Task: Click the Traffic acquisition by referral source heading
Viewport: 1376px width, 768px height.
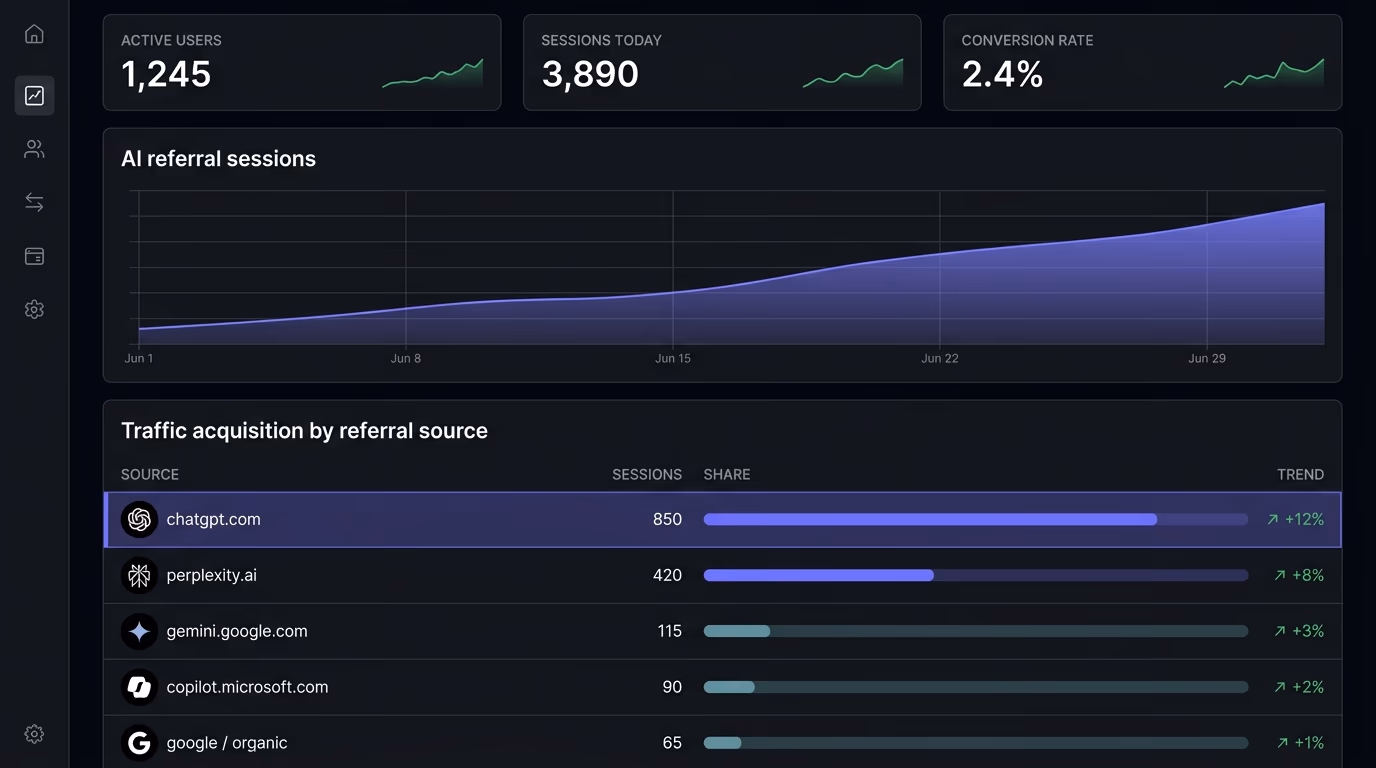Action: click(304, 430)
